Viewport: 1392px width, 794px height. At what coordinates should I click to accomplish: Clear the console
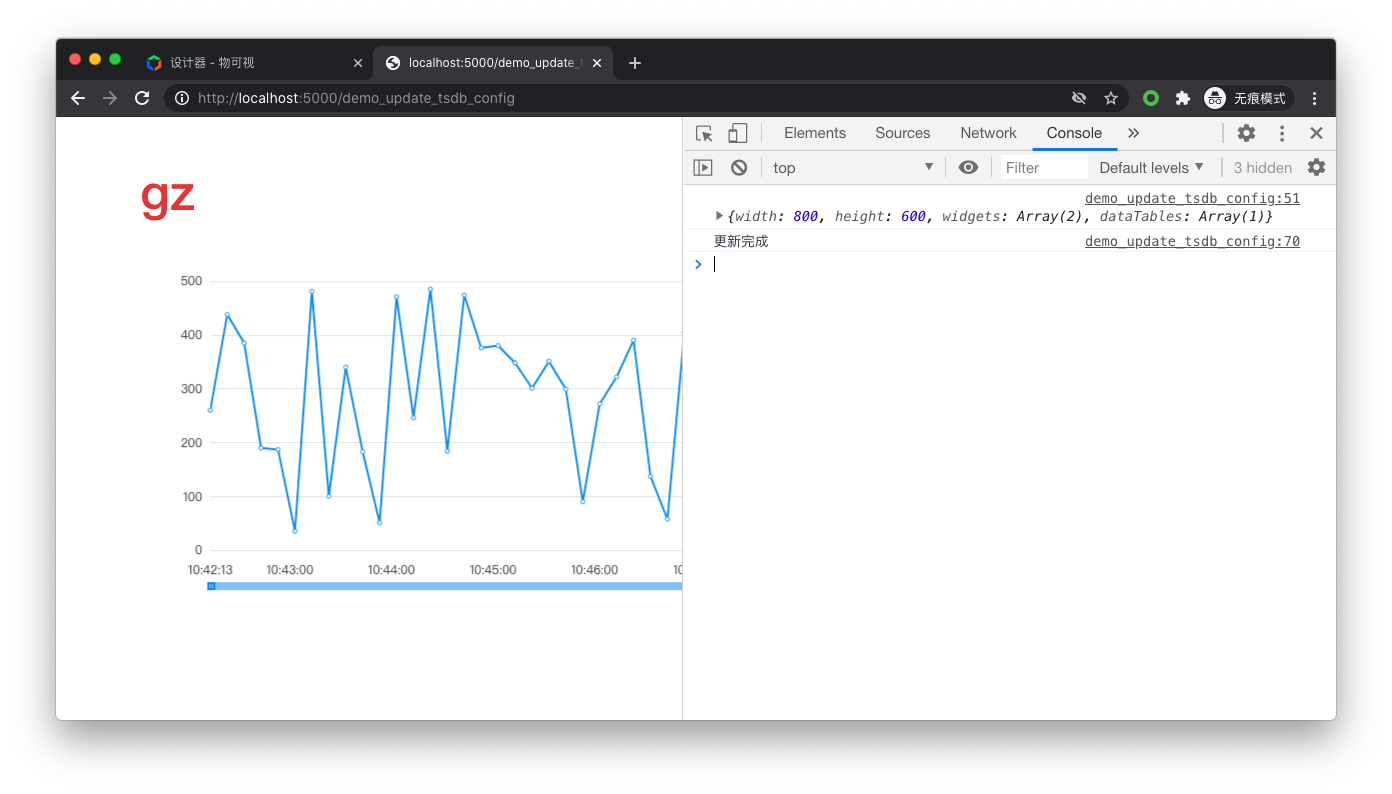click(739, 168)
